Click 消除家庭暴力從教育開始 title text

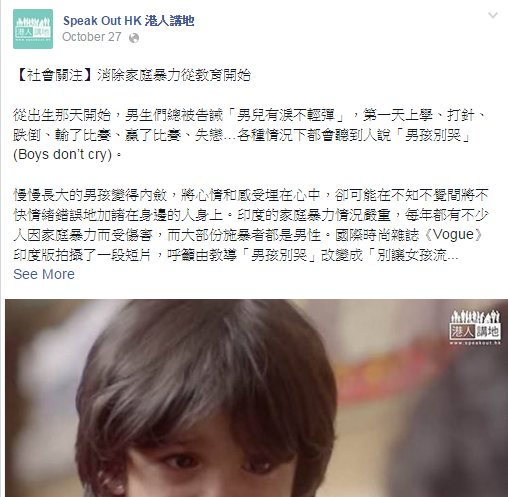coord(174,76)
